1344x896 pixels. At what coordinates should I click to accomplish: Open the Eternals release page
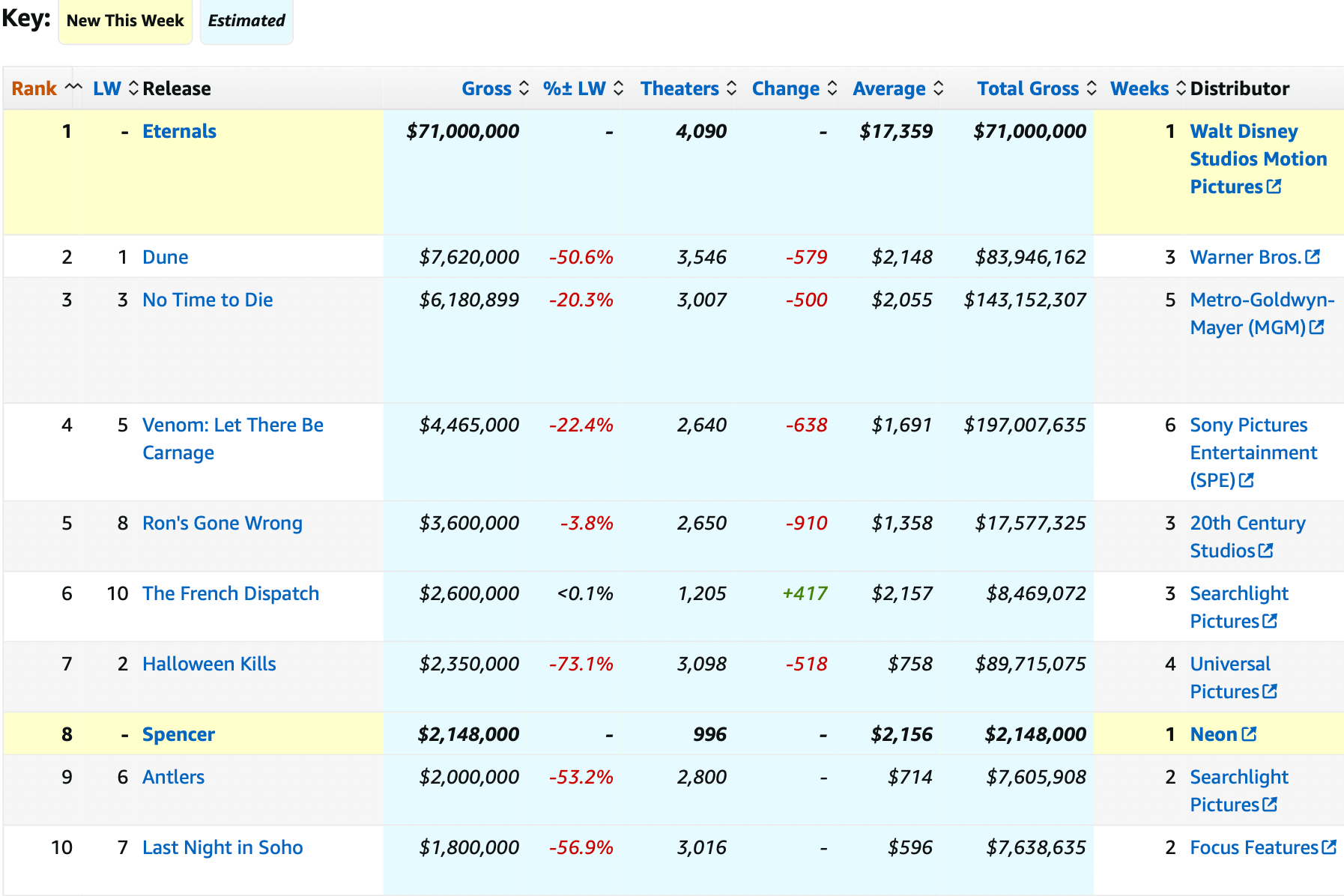pyautogui.click(x=179, y=131)
